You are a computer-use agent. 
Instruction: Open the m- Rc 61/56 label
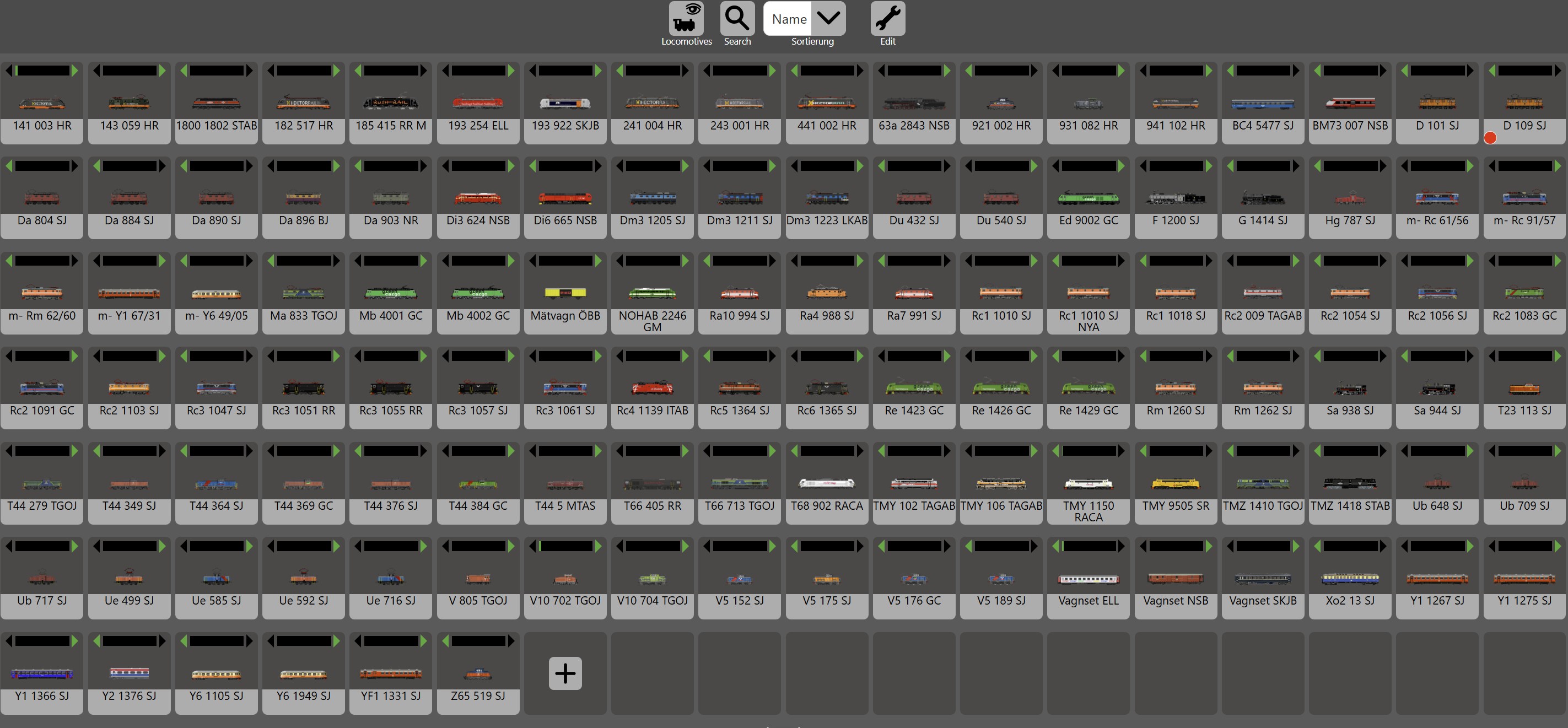coord(1436,221)
